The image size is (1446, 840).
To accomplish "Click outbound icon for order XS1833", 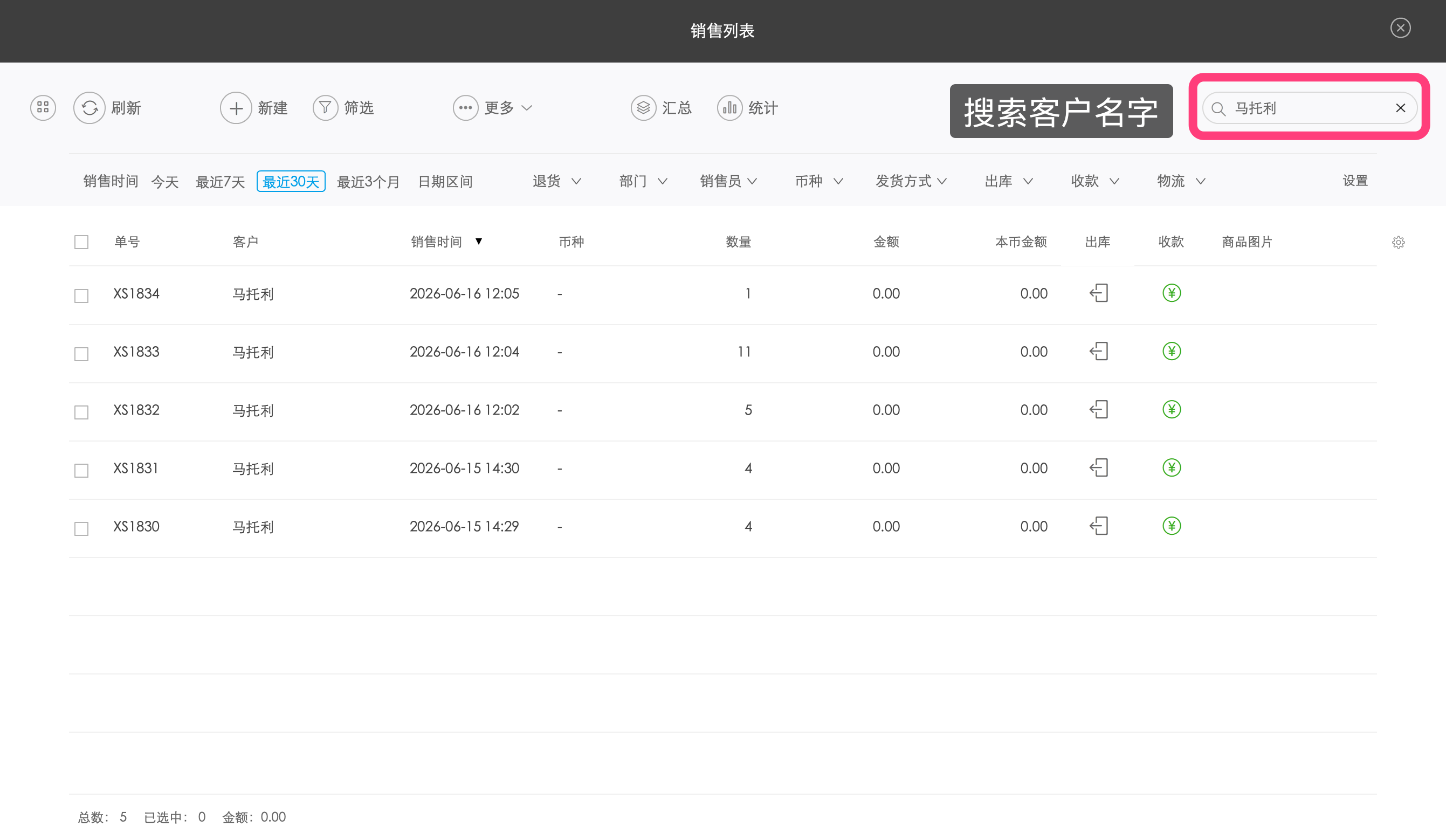I will 1098,351.
